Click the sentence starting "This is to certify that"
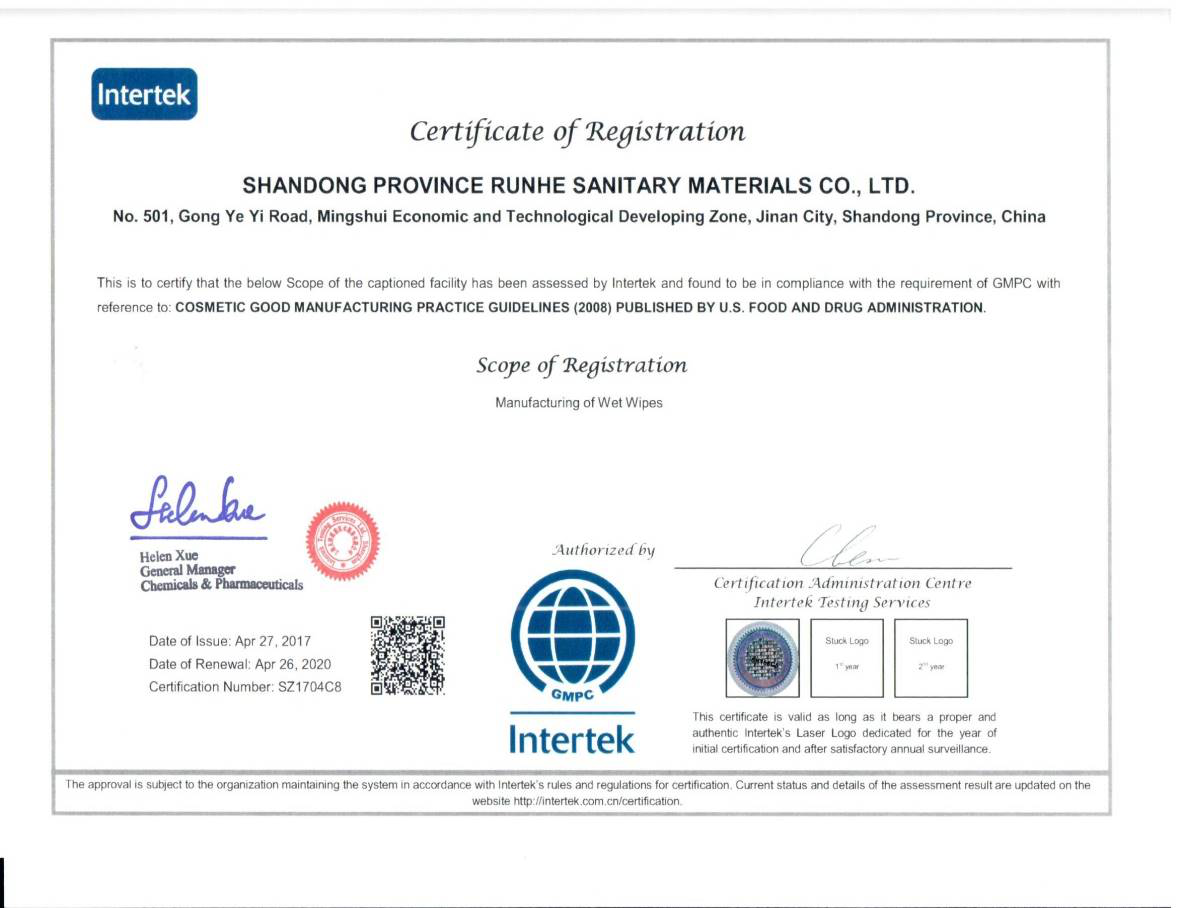Image resolution: width=1177 pixels, height=908 pixels. [578, 296]
